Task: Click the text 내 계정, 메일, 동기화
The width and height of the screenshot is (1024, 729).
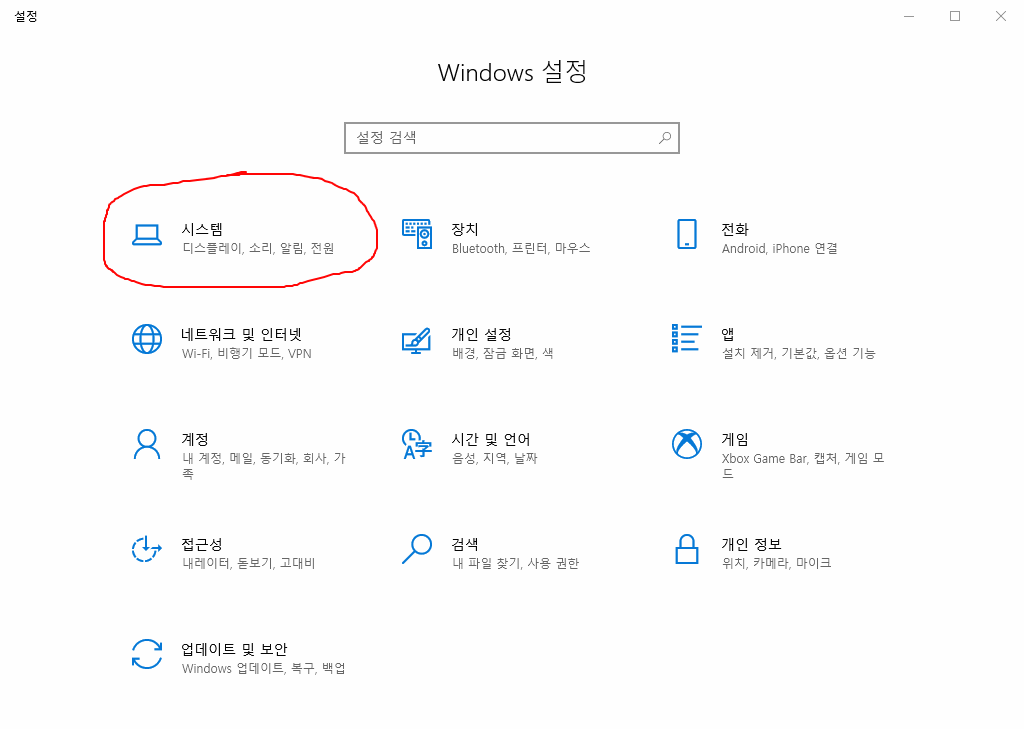Action: point(239,459)
